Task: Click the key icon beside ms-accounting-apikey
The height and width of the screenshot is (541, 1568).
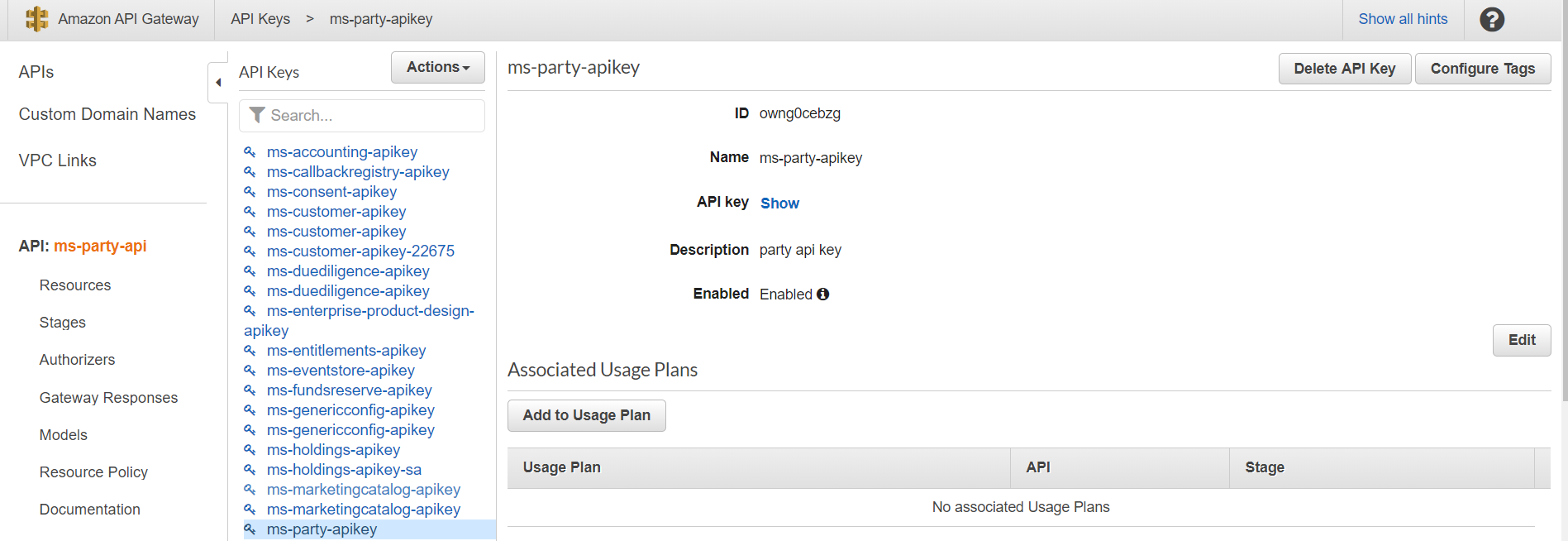Action: 250,152
